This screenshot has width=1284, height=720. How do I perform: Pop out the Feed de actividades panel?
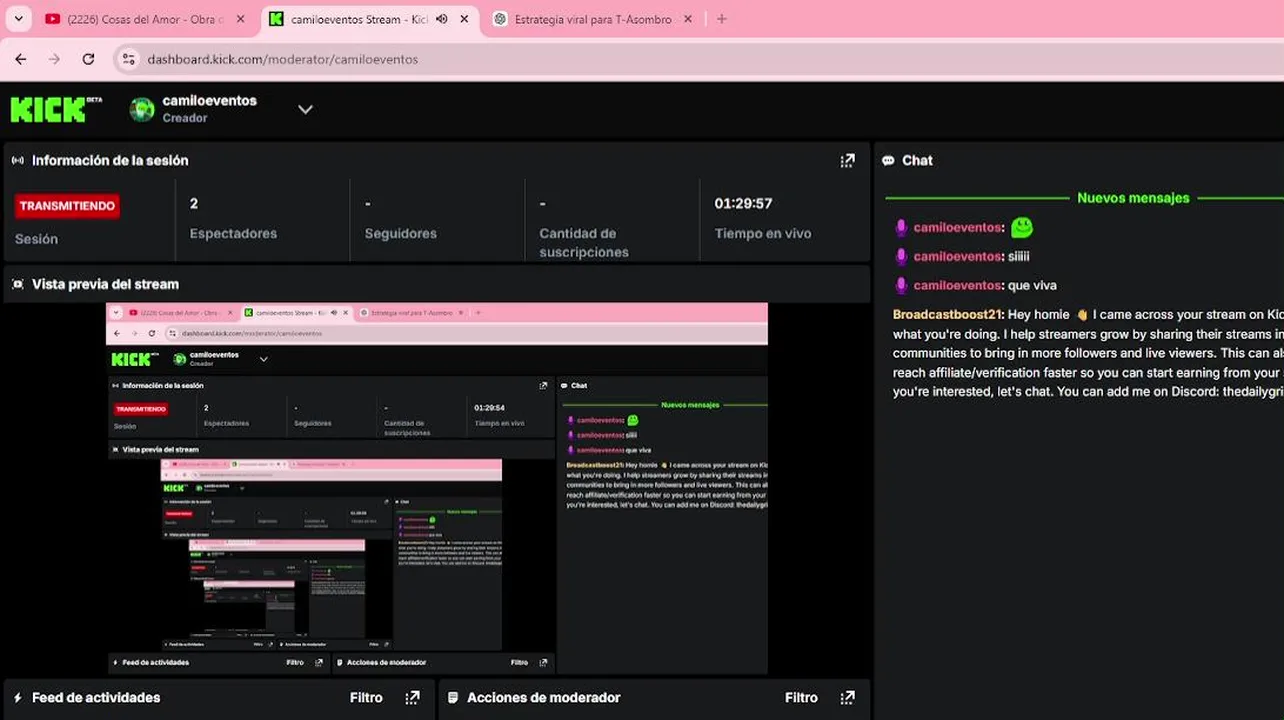pos(412,698)
